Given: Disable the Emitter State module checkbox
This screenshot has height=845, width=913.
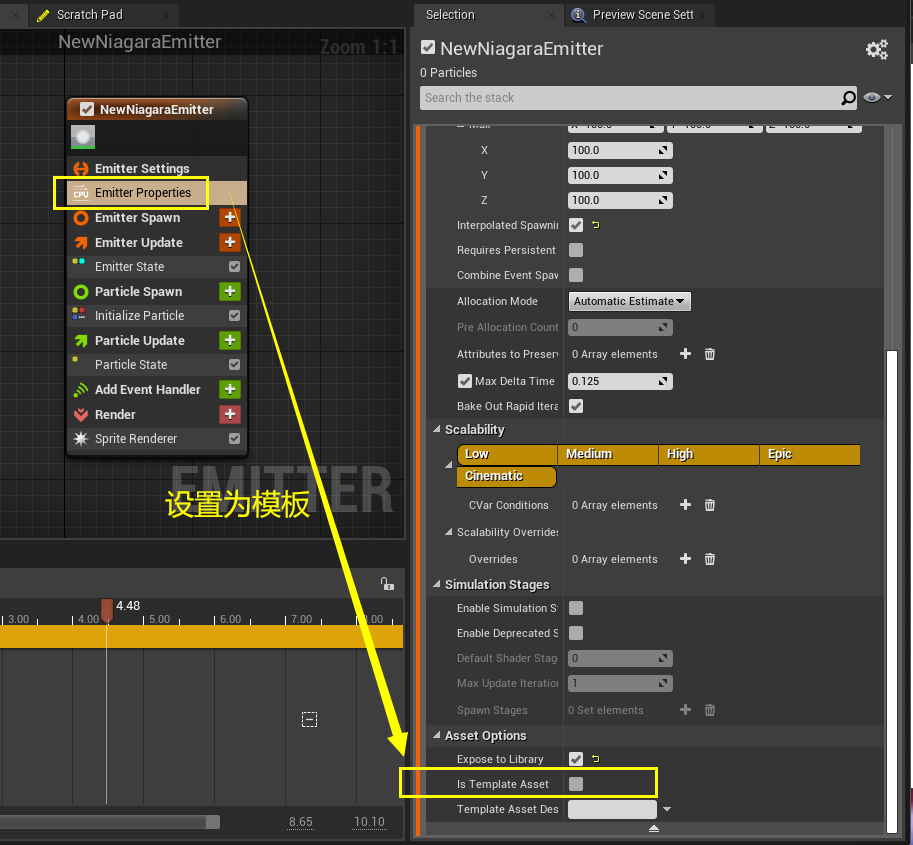Looking at the screenshot, I should (234, 266).
